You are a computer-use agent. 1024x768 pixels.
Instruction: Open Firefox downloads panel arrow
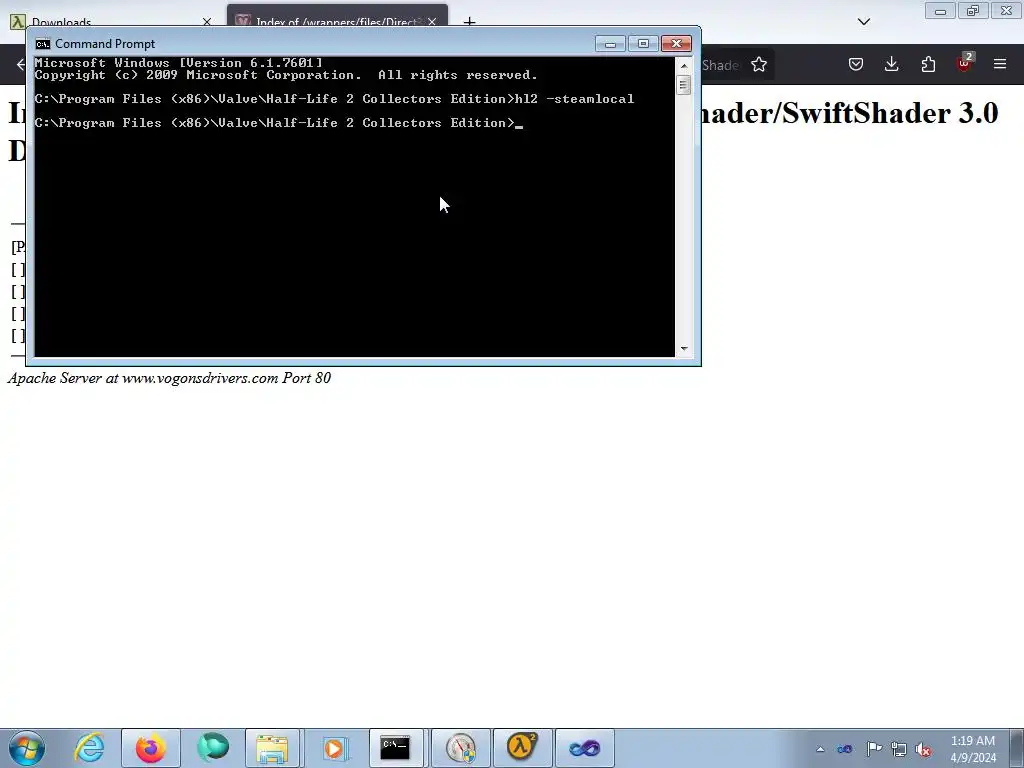pos(891,64)
